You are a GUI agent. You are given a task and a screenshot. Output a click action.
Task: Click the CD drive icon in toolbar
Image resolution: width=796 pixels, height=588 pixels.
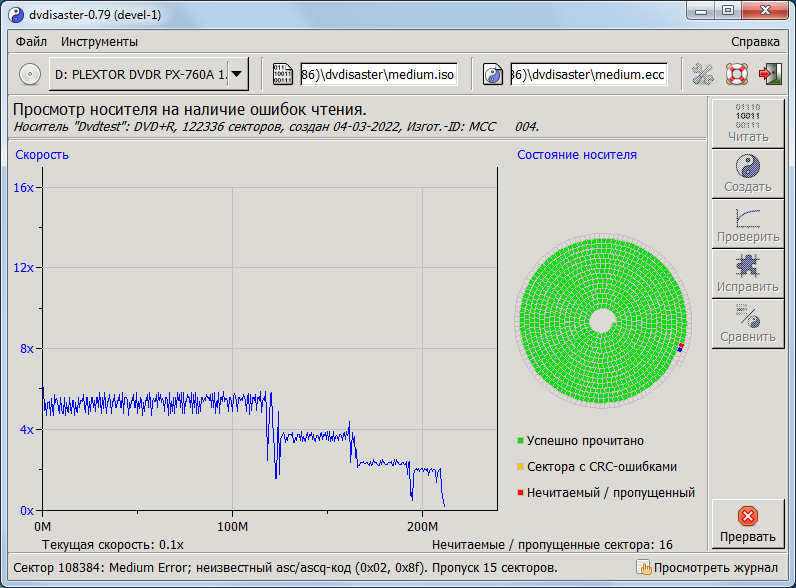(x=30, y=74)
